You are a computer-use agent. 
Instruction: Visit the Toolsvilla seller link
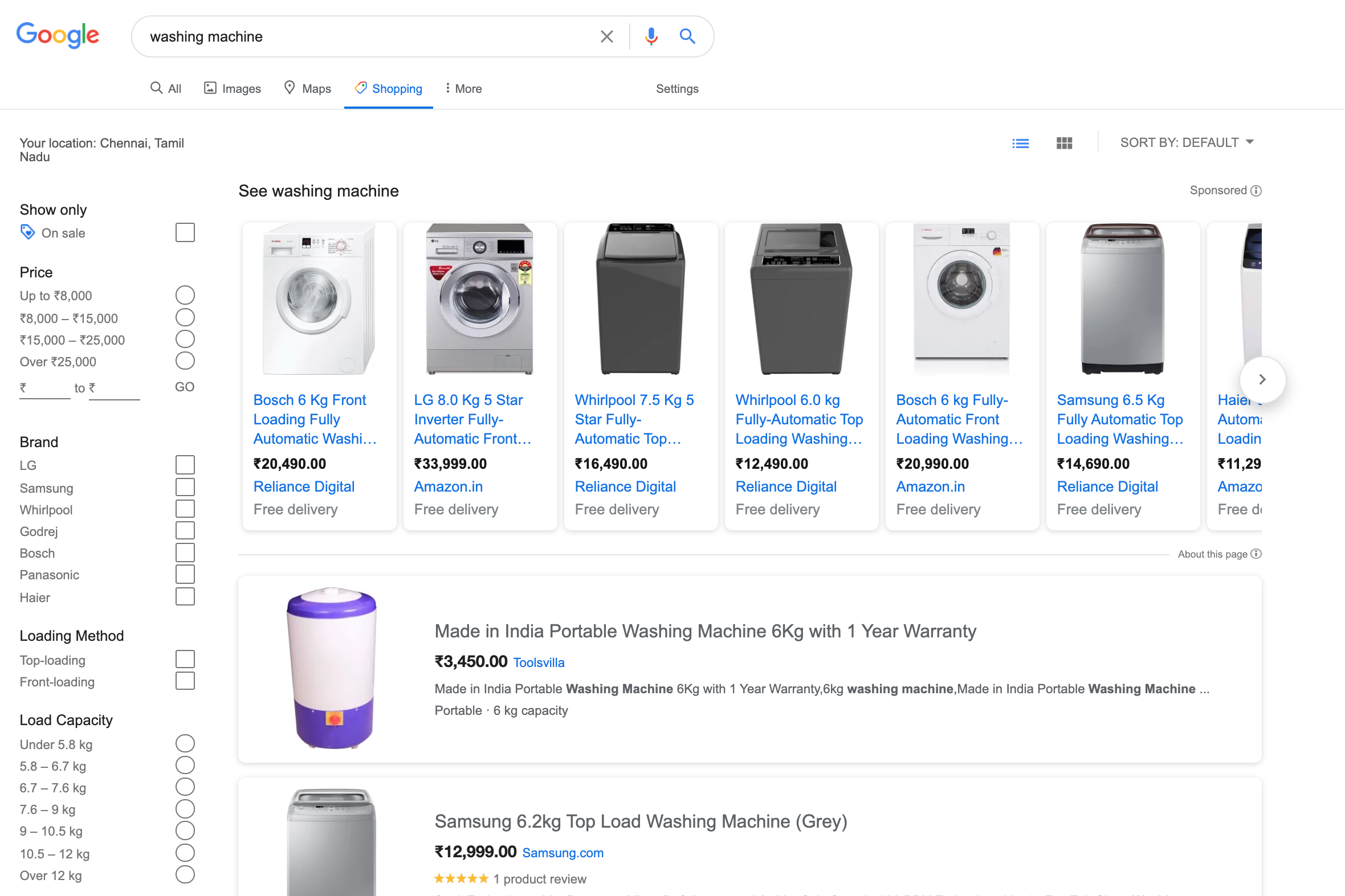point(539,663)
